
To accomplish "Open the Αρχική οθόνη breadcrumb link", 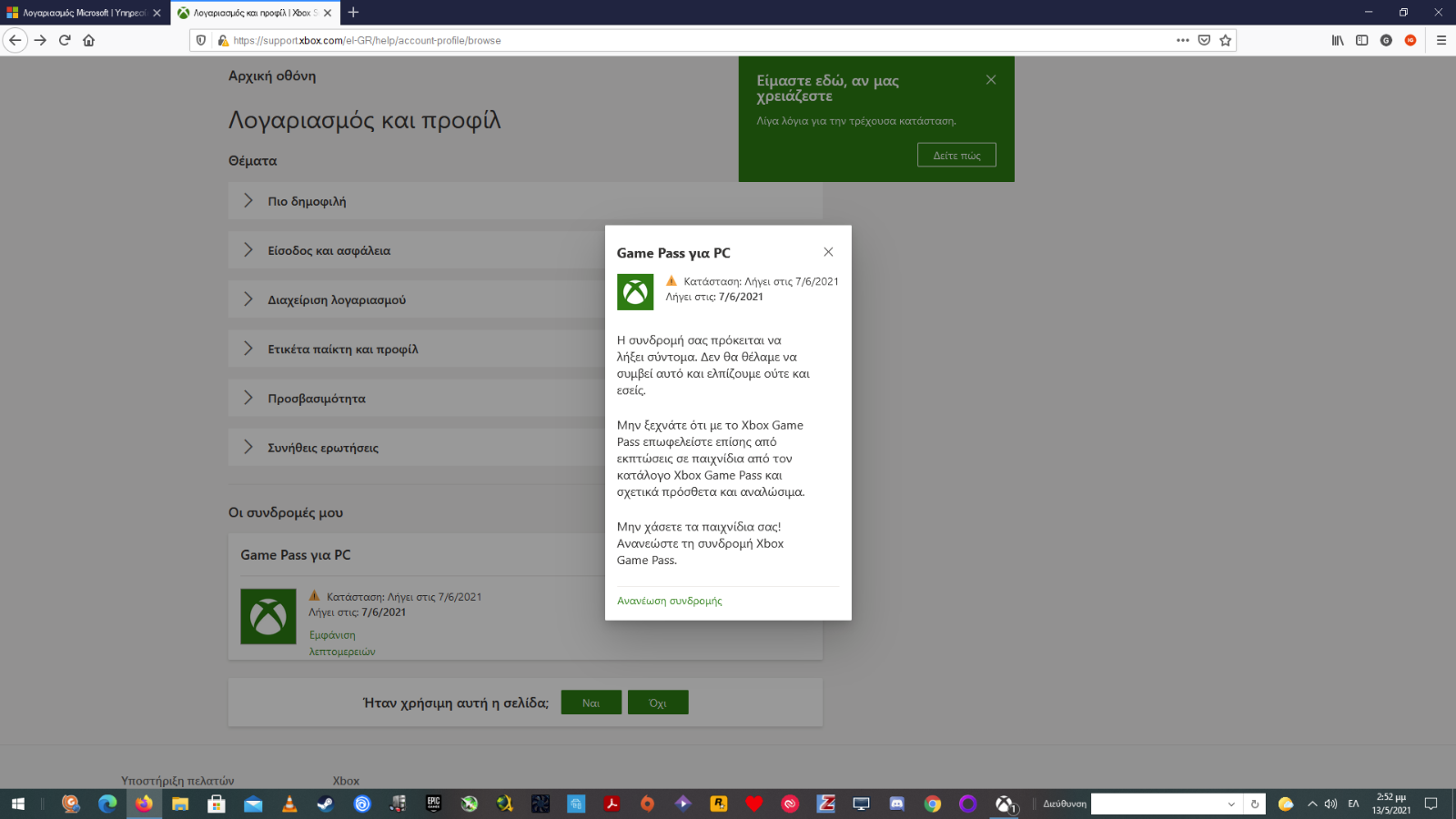I will pos(272,76).
